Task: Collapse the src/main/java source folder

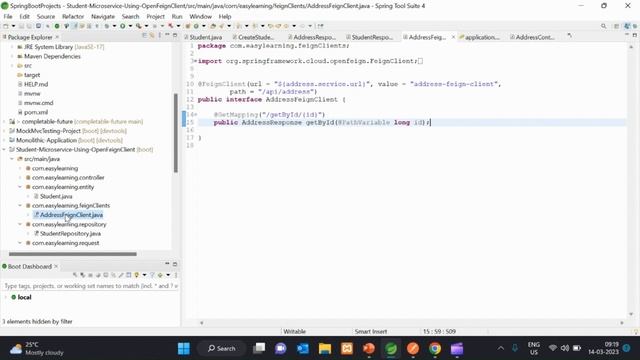Action: 12,159
